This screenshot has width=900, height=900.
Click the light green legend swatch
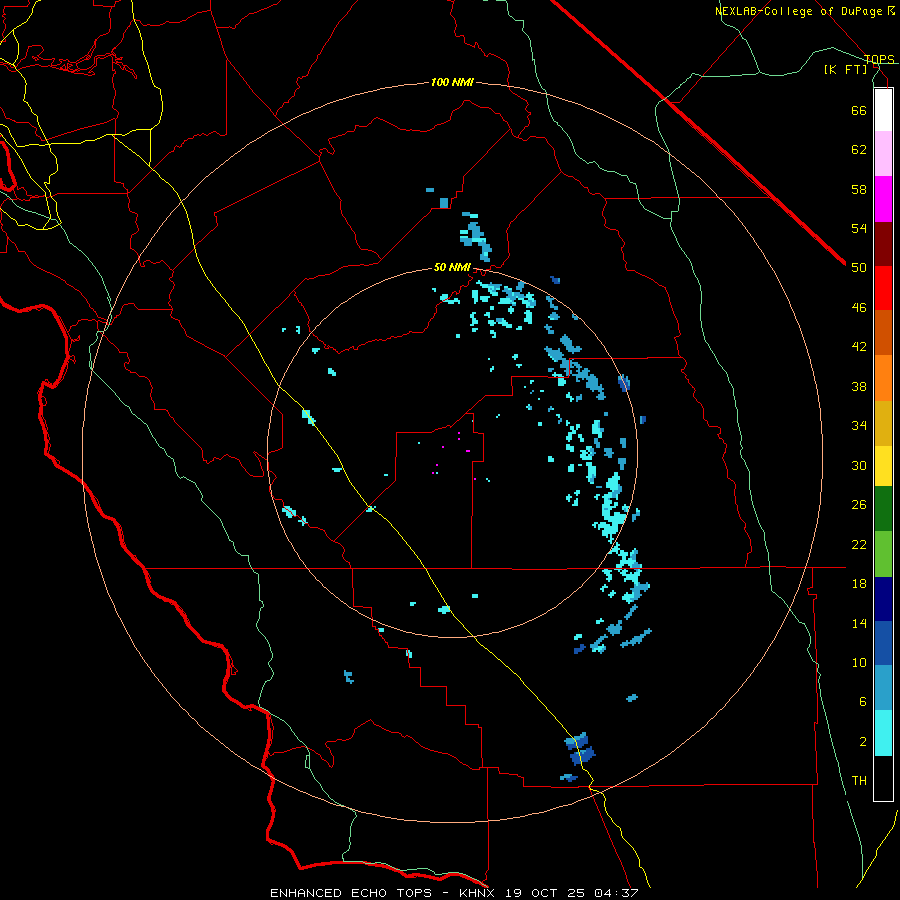(x=883, y=554)
